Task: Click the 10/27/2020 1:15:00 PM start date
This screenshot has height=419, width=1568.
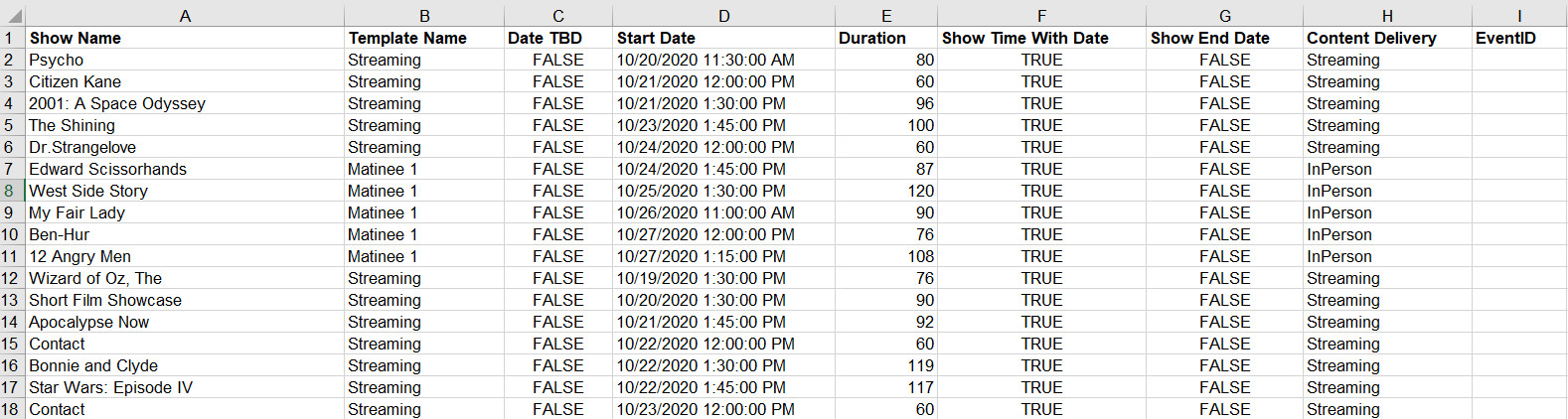Action: point(723,256)
